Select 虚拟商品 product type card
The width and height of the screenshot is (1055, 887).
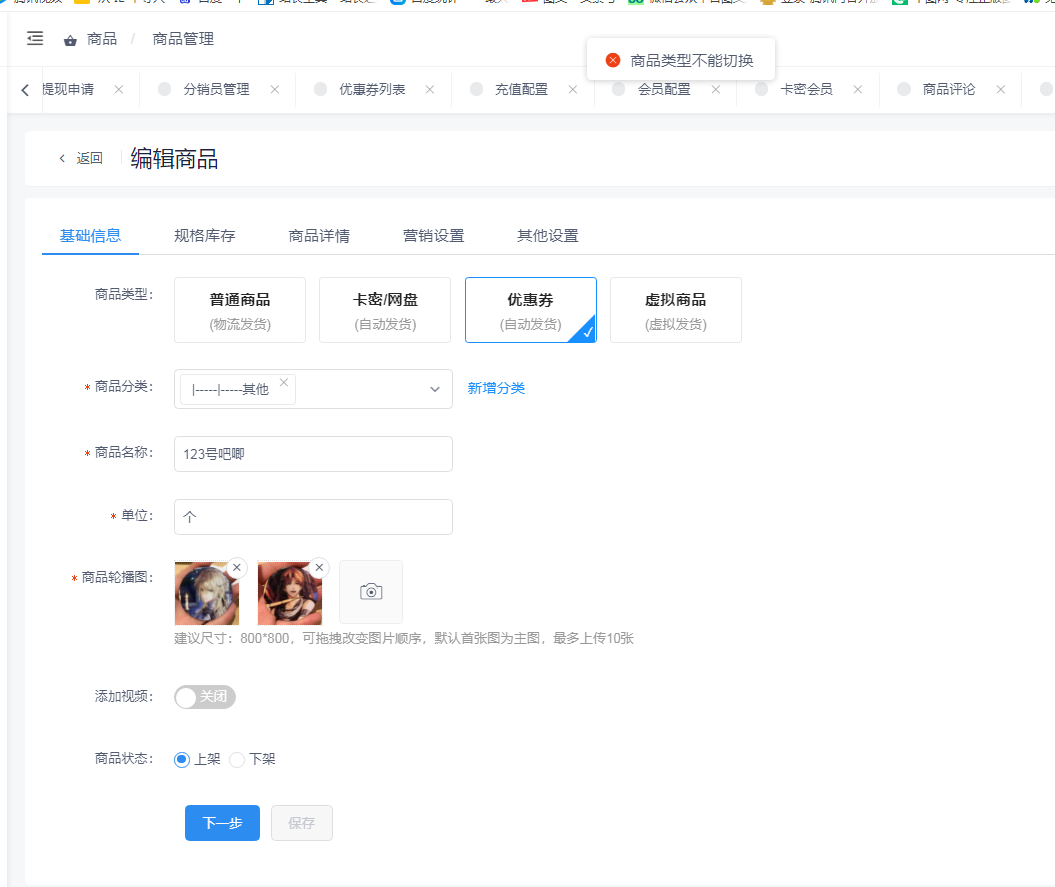(676, 310)
